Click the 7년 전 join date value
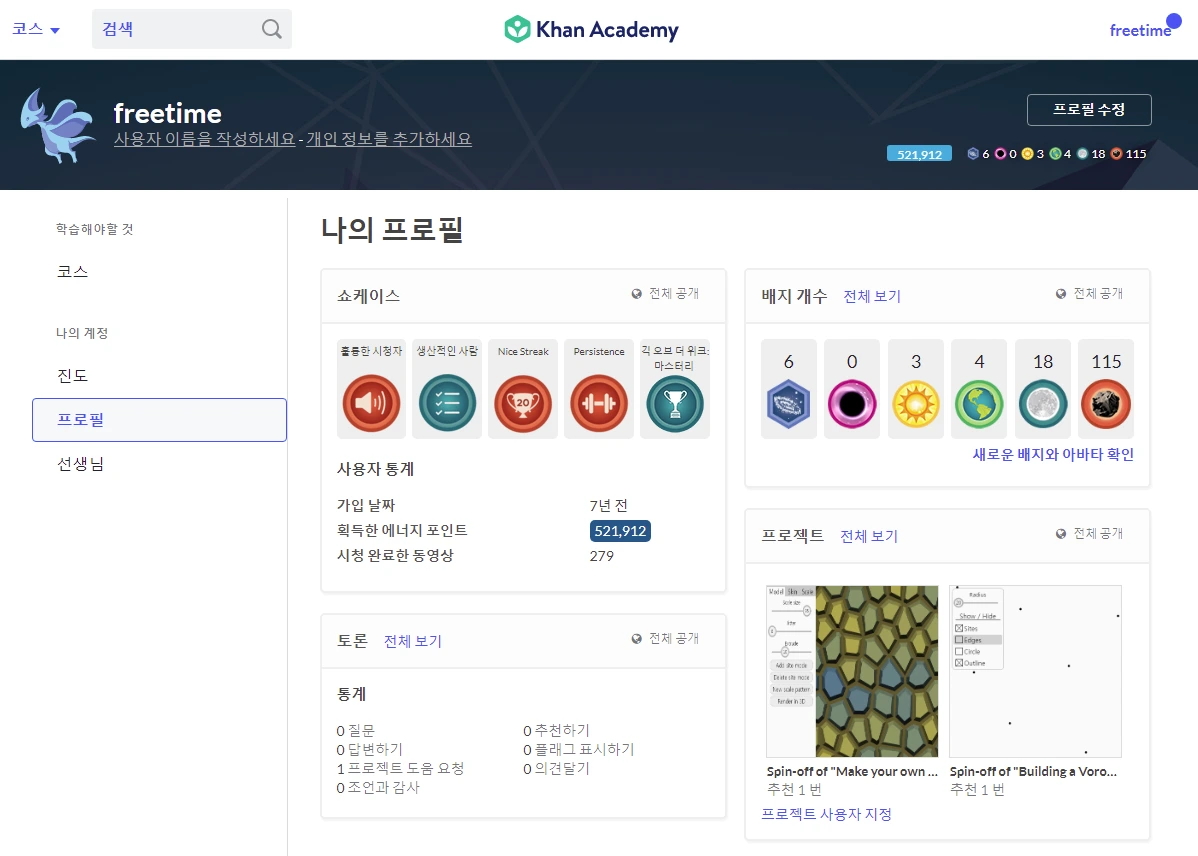The image size is (1198, 856). pos(608,506)
